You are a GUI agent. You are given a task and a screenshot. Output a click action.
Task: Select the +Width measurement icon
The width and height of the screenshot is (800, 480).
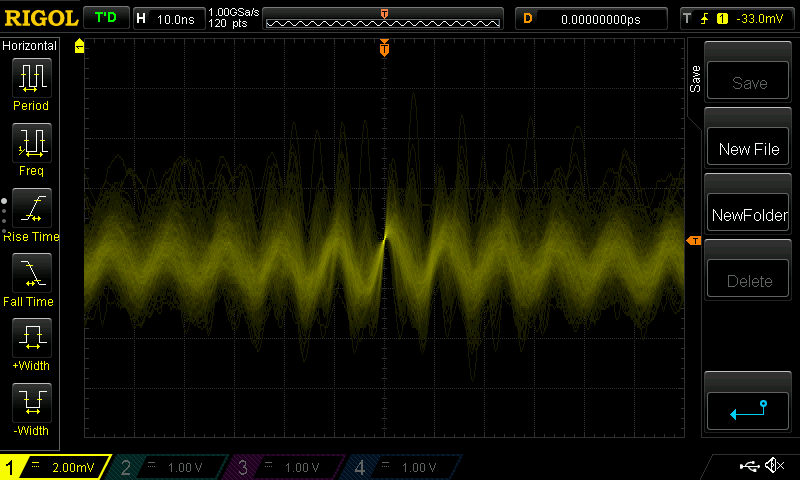31,338
